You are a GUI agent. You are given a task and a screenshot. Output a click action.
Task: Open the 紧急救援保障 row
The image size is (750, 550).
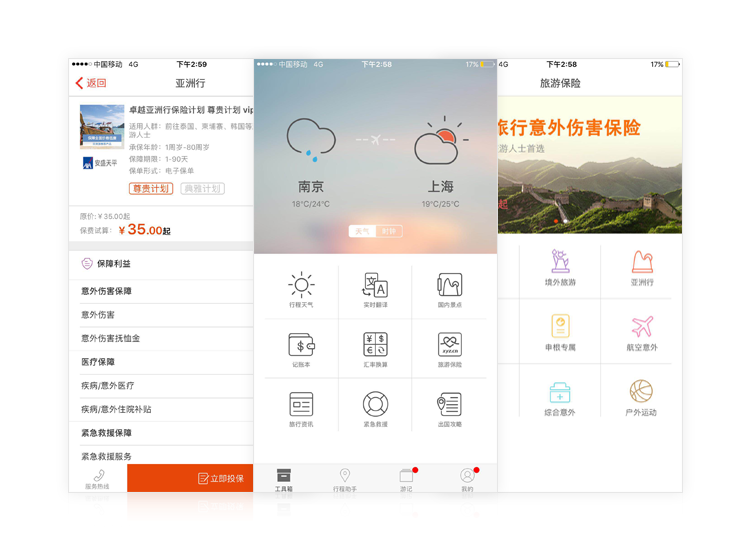click(161, 433)
